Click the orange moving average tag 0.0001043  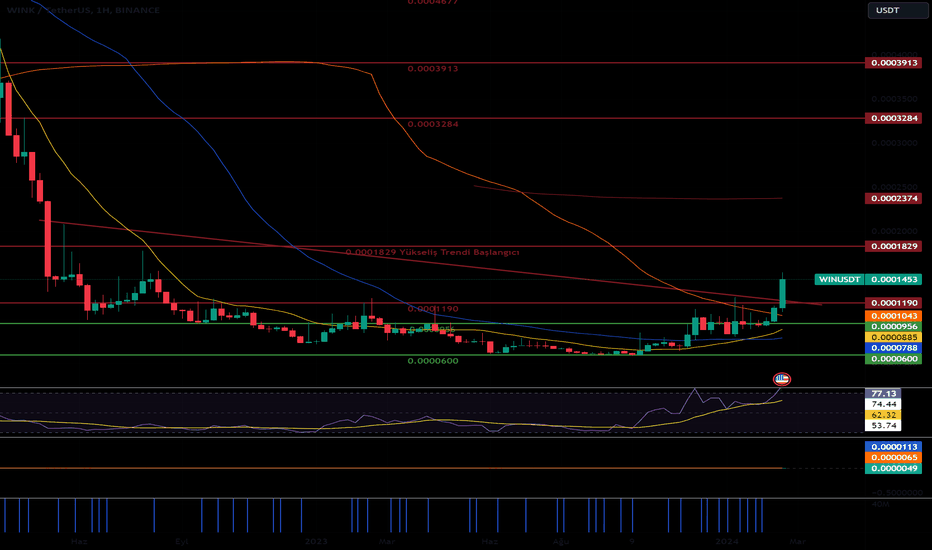click(893, 316)
